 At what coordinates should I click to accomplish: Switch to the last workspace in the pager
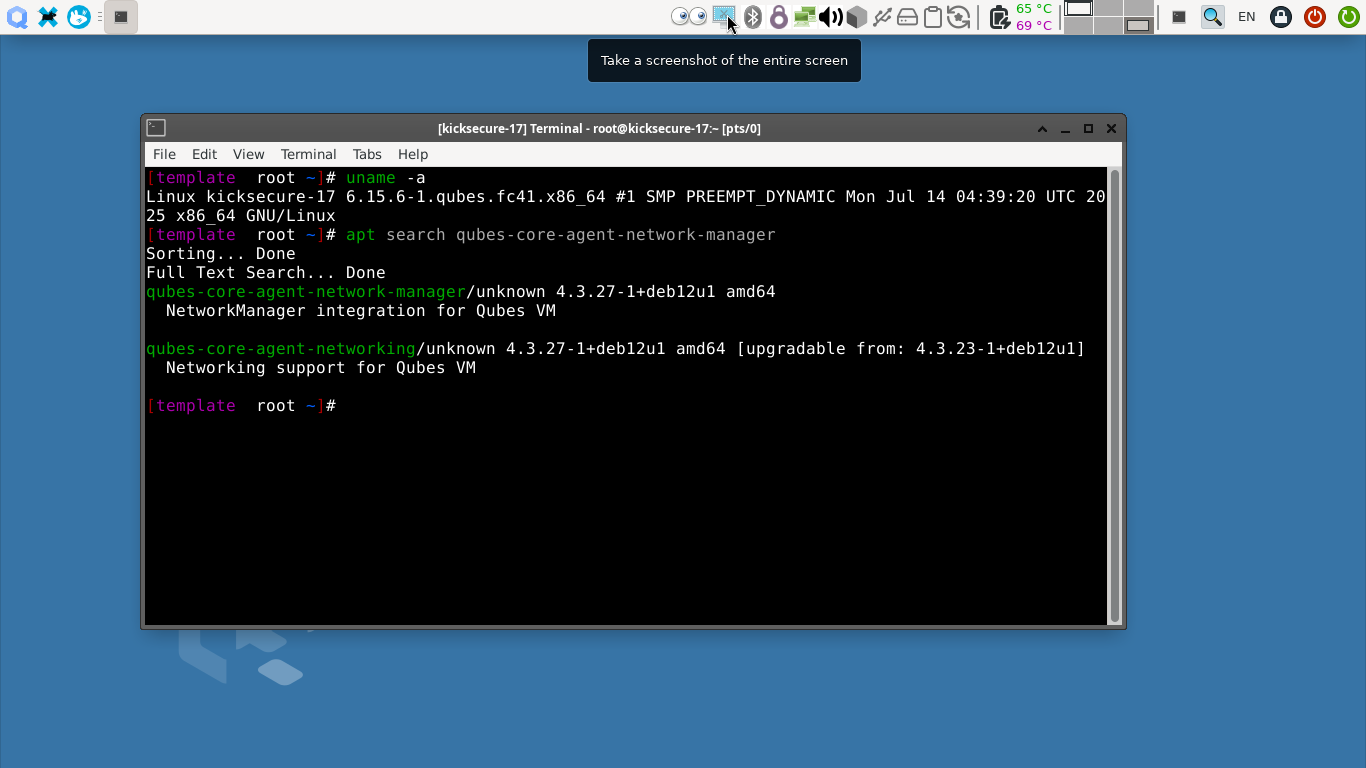[1138, 26]
